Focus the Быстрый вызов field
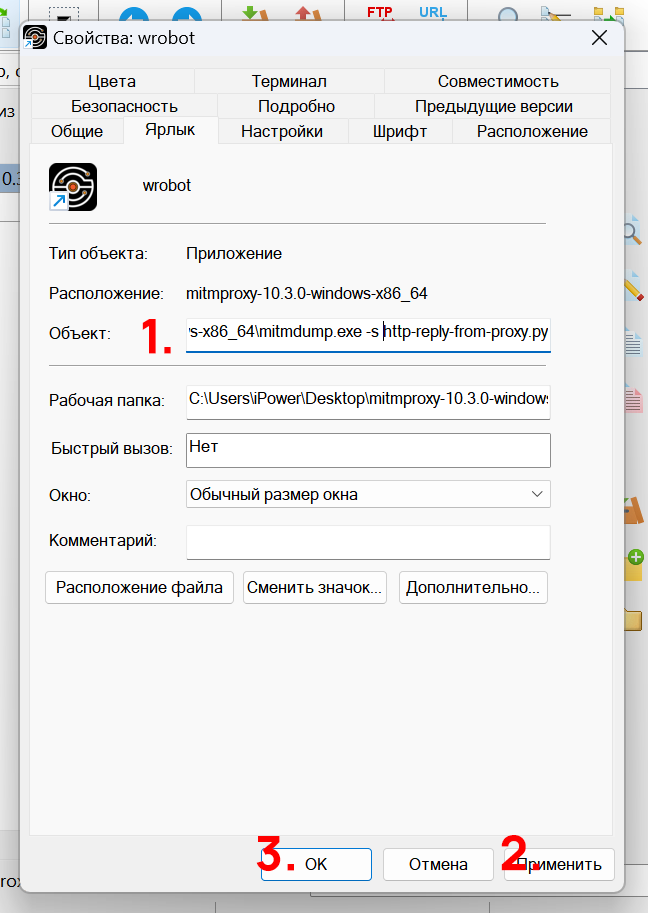 coord(368,450)
